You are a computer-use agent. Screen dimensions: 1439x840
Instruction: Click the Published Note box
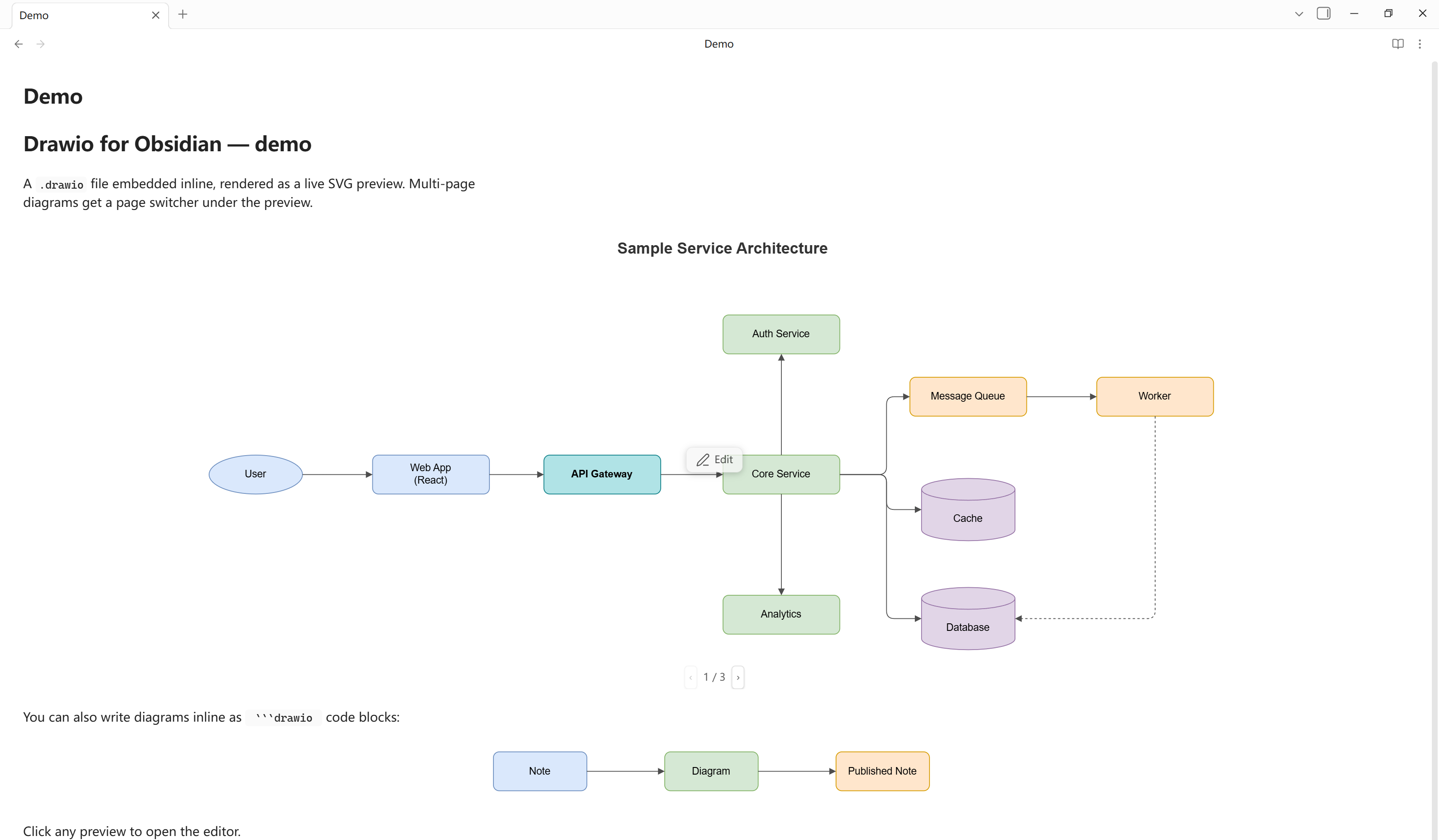[x=882, y=771]
